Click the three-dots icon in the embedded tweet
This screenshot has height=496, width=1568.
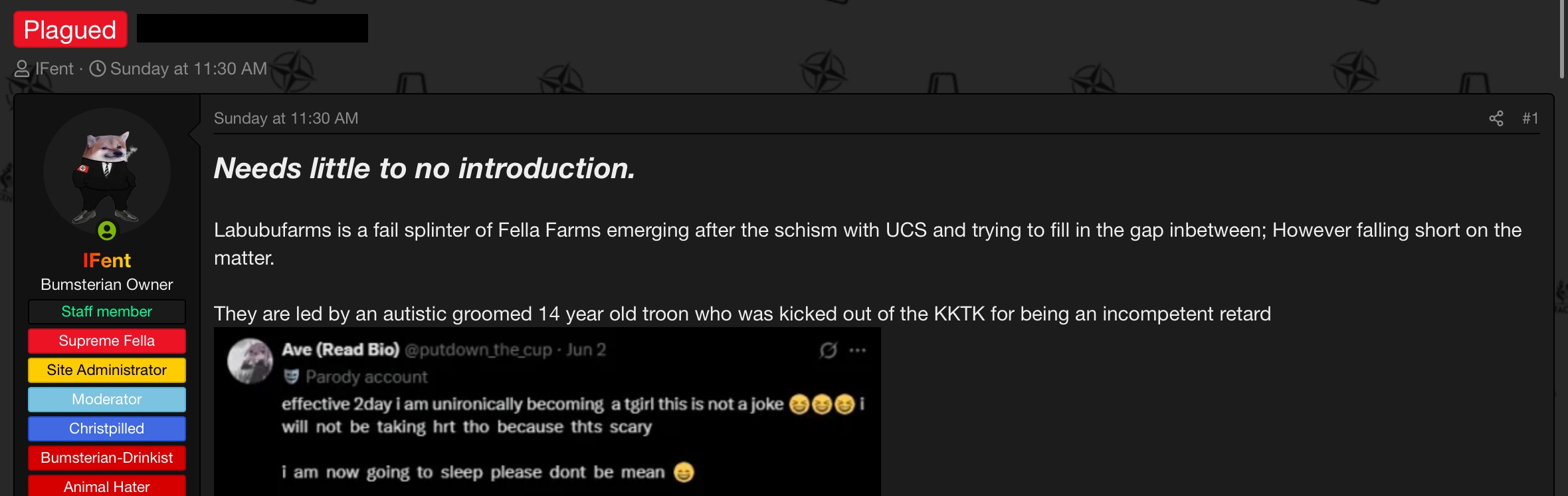coord(858,350)
